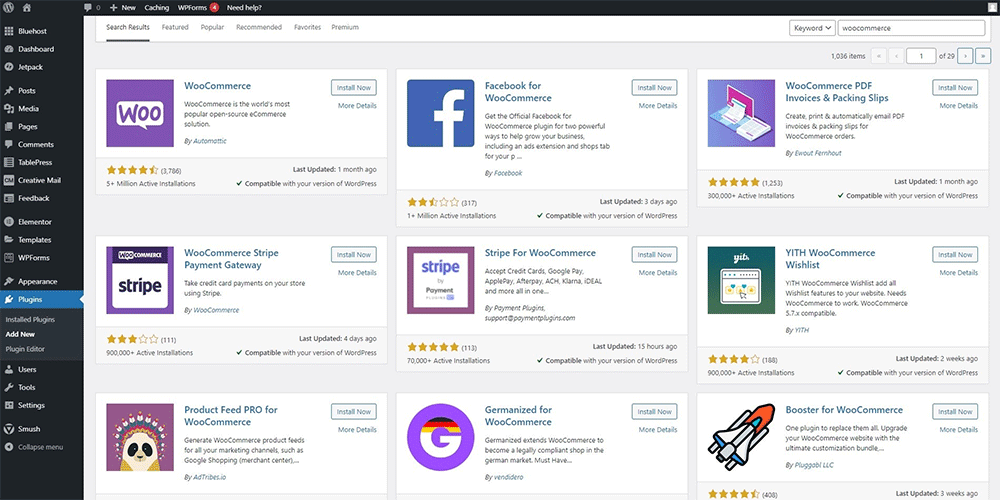
Task: Click the Smush sidebar icon
Action: click(x=9, y=426)
